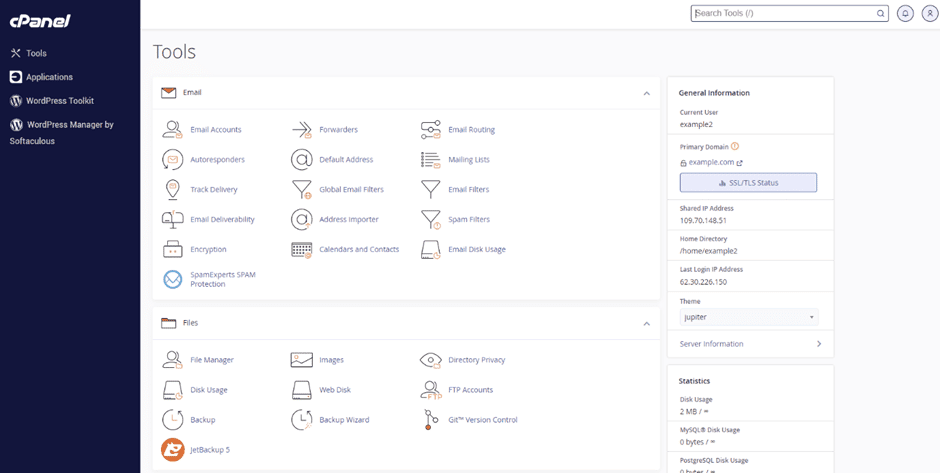
Task: Click the Spam Filters funnel icon
Action: 430,219
